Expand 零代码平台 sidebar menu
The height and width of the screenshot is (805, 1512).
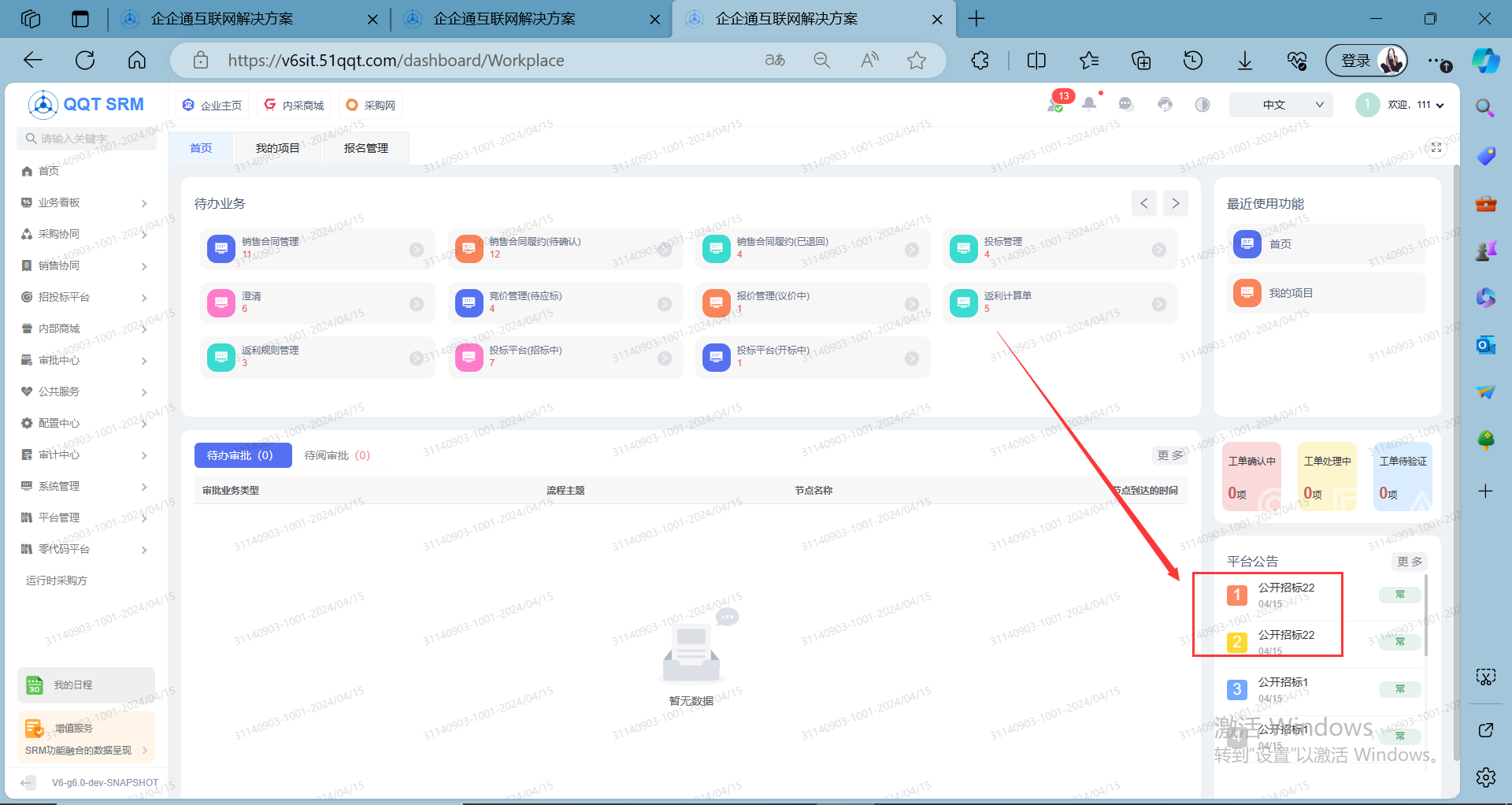tap(84, 549)
